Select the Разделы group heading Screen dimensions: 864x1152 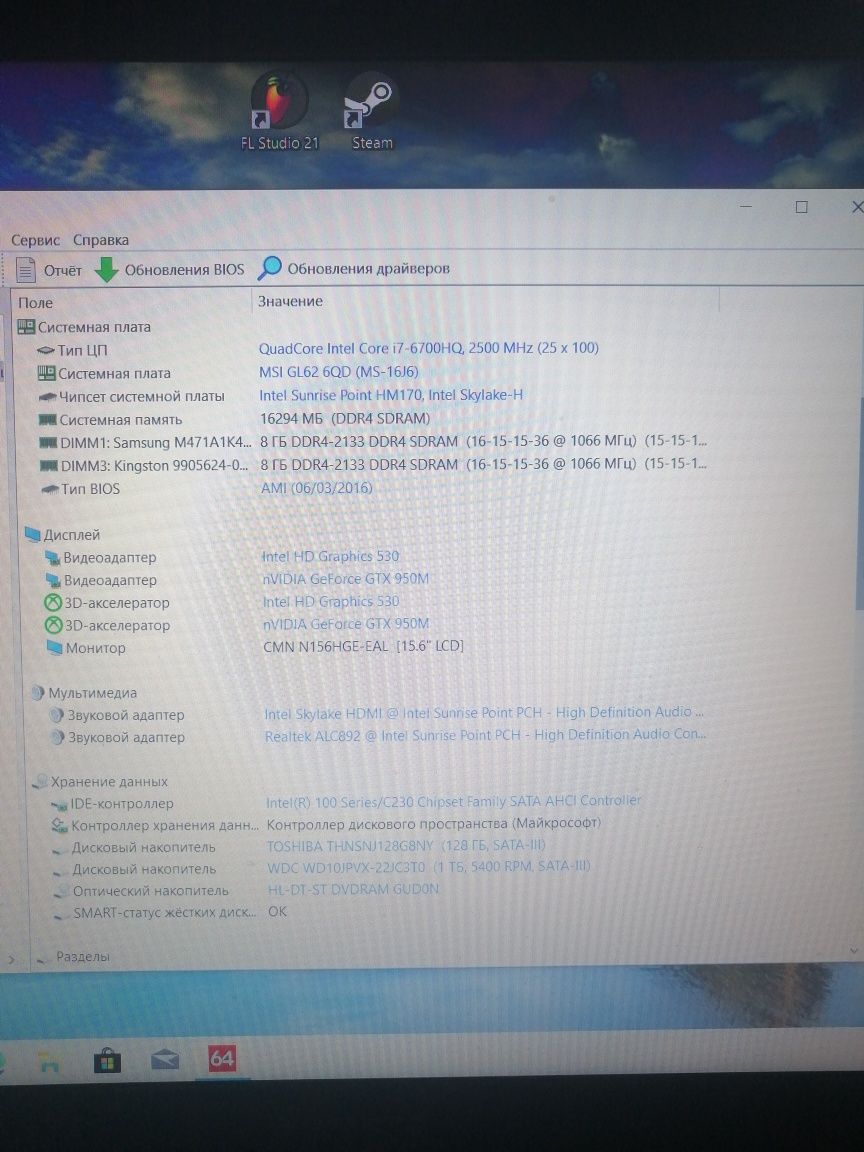[x=73, y=957]
